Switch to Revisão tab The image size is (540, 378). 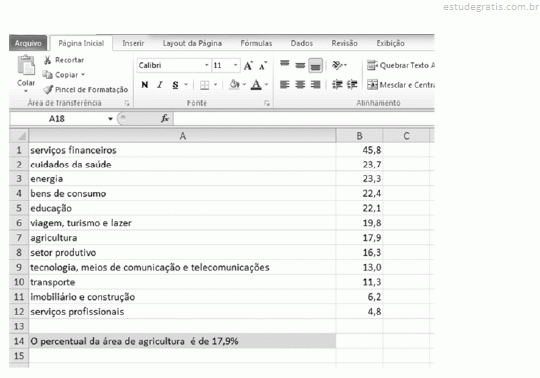pos(344,43)
